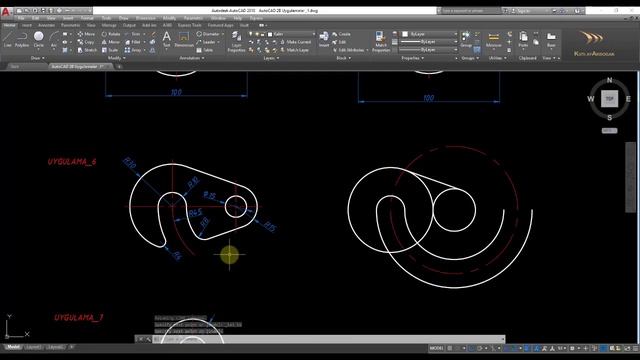Image resolution: width=640 pixels, height=360 pixels.
Task: Open the Insert ribbon tab
Action: 27,25
